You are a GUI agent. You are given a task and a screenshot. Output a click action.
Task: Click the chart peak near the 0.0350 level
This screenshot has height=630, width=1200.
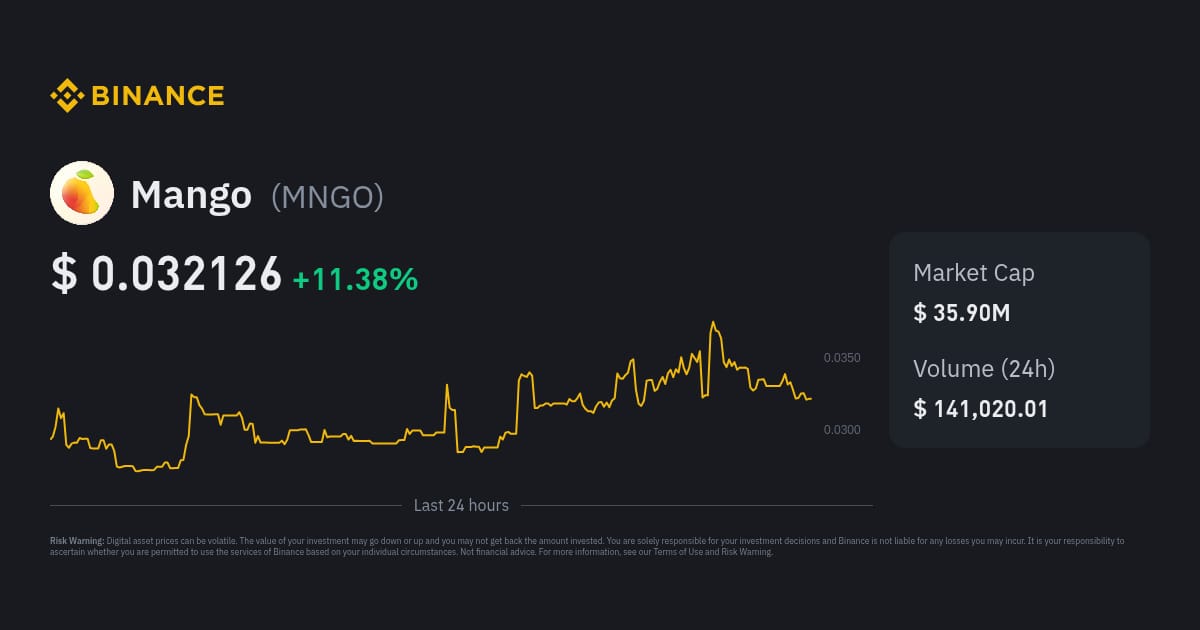[x=713, y=320]
